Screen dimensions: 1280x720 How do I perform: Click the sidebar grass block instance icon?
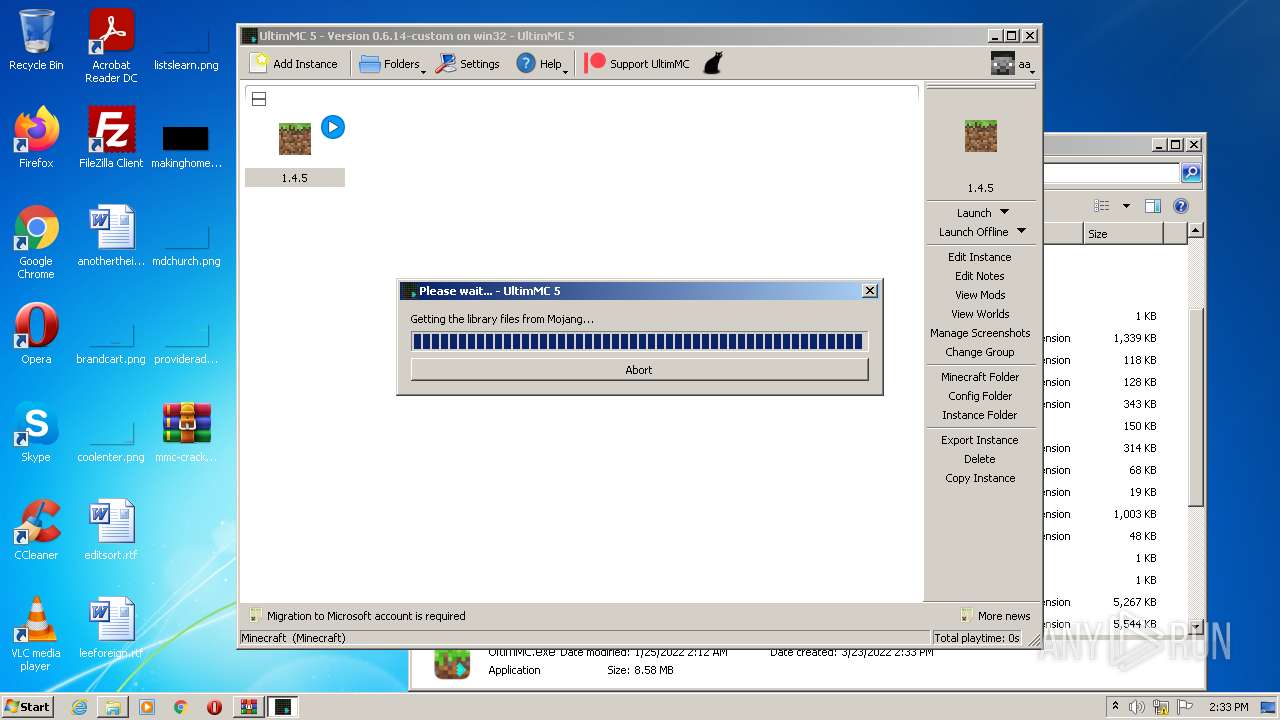click(x=980, y=135)
